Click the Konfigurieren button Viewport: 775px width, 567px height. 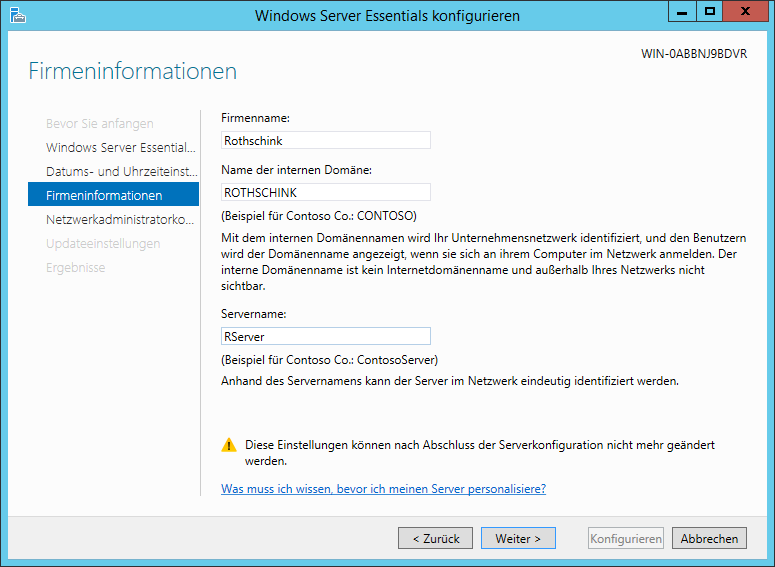[x=626, y=538]
